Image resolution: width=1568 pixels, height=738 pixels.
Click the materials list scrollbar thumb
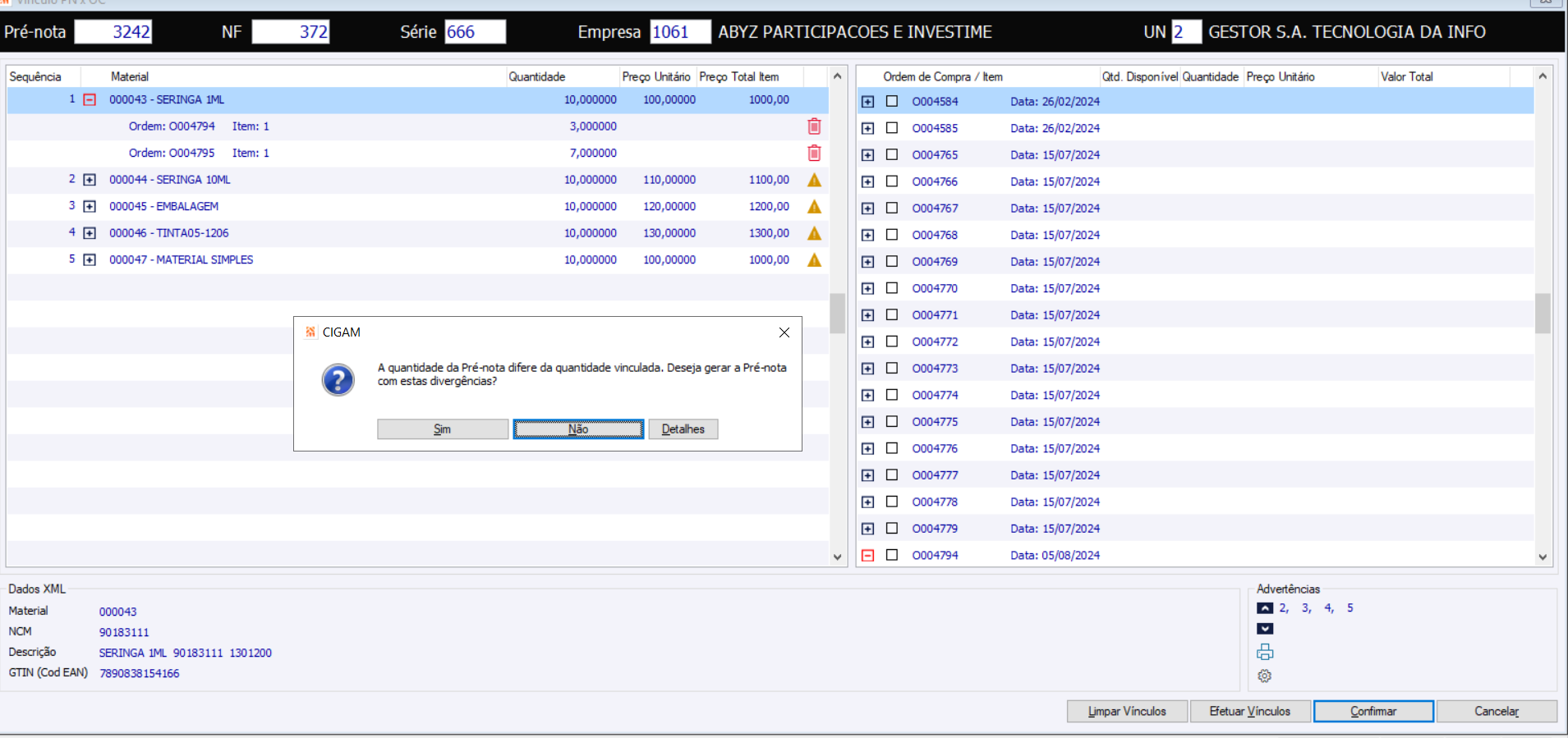(838, 313)
